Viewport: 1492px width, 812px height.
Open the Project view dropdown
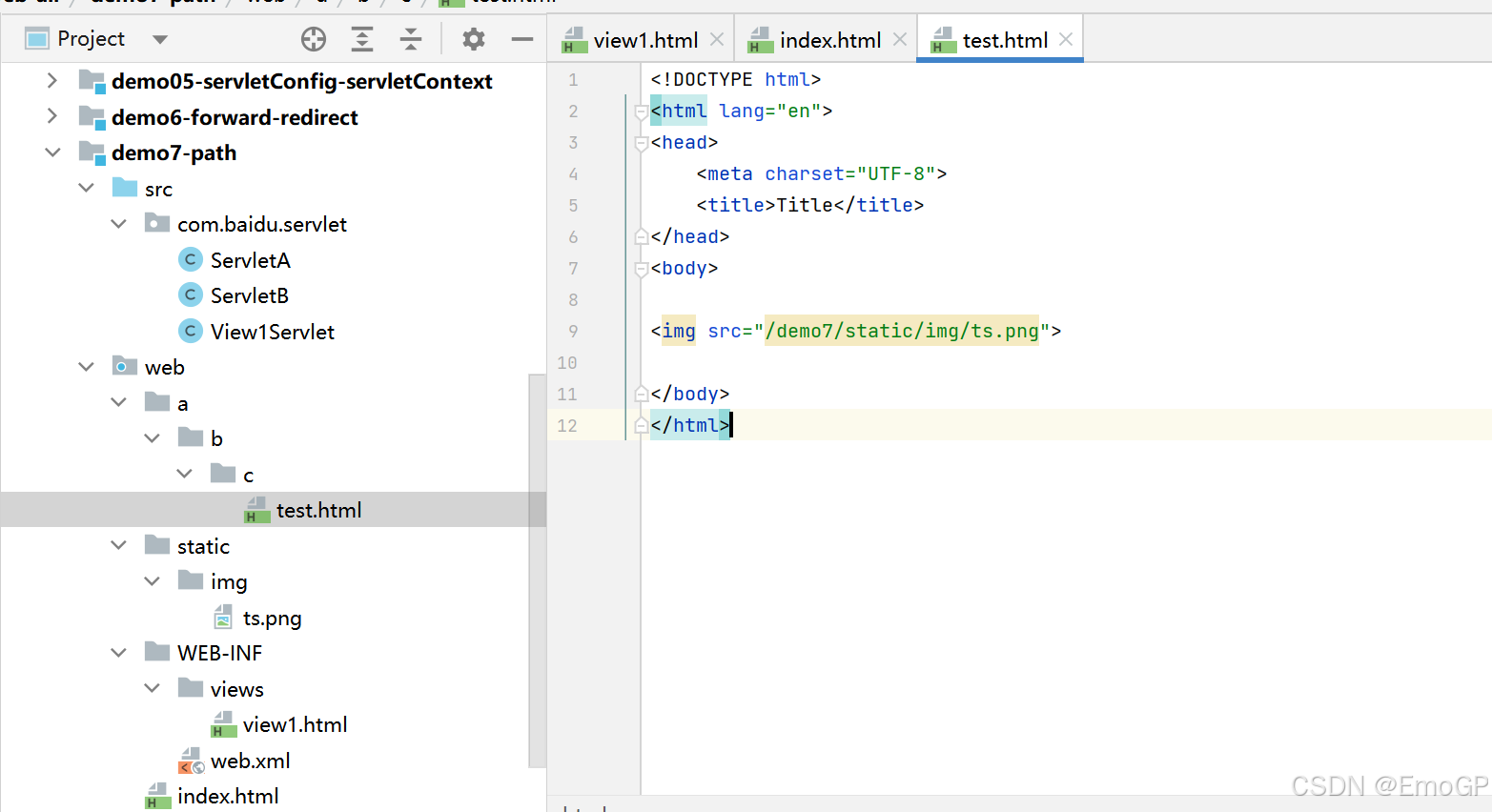(x=160, y=39)
